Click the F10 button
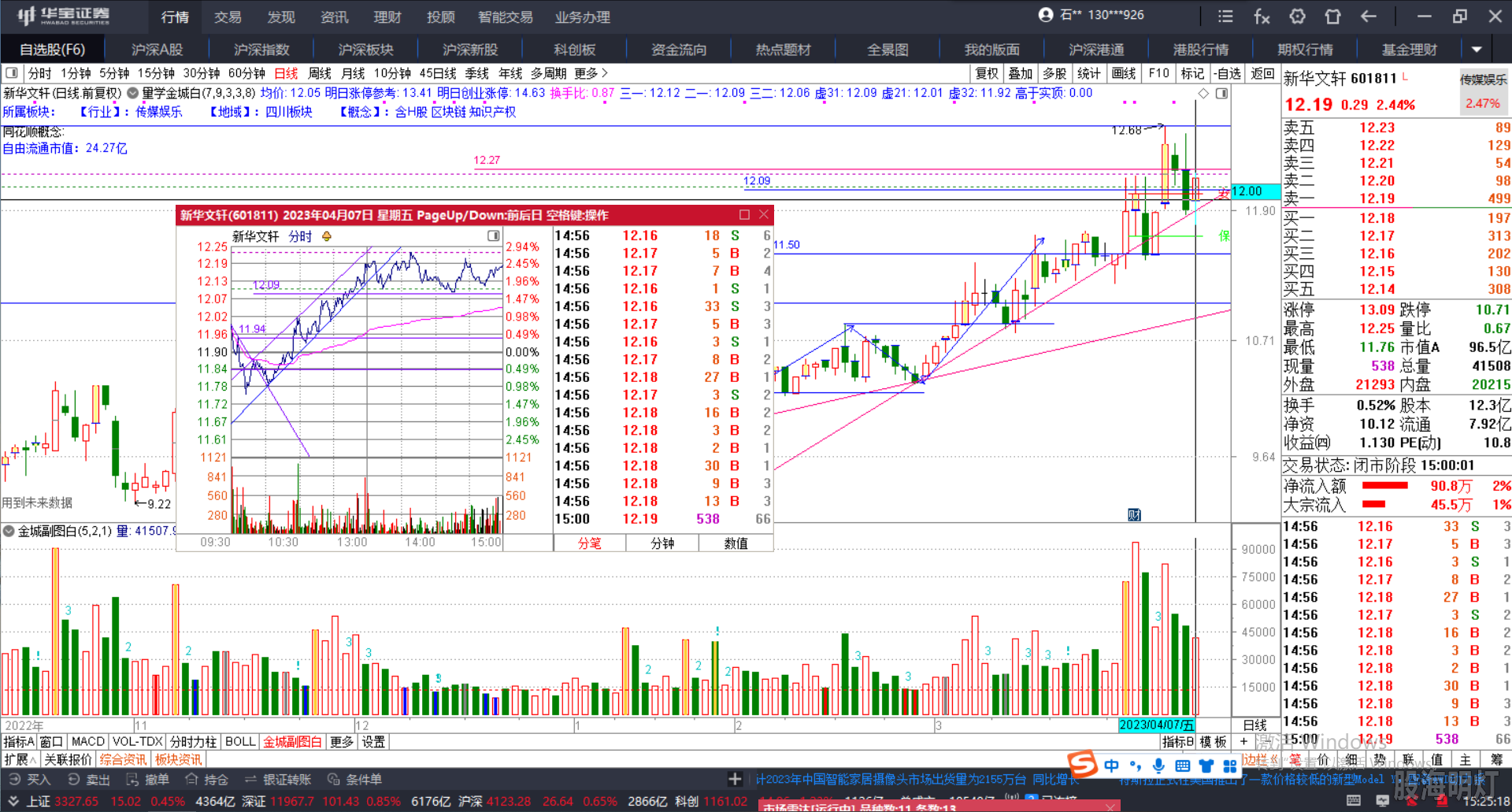The width and height of the screenshot is (1512, 812). (1159, 73)
